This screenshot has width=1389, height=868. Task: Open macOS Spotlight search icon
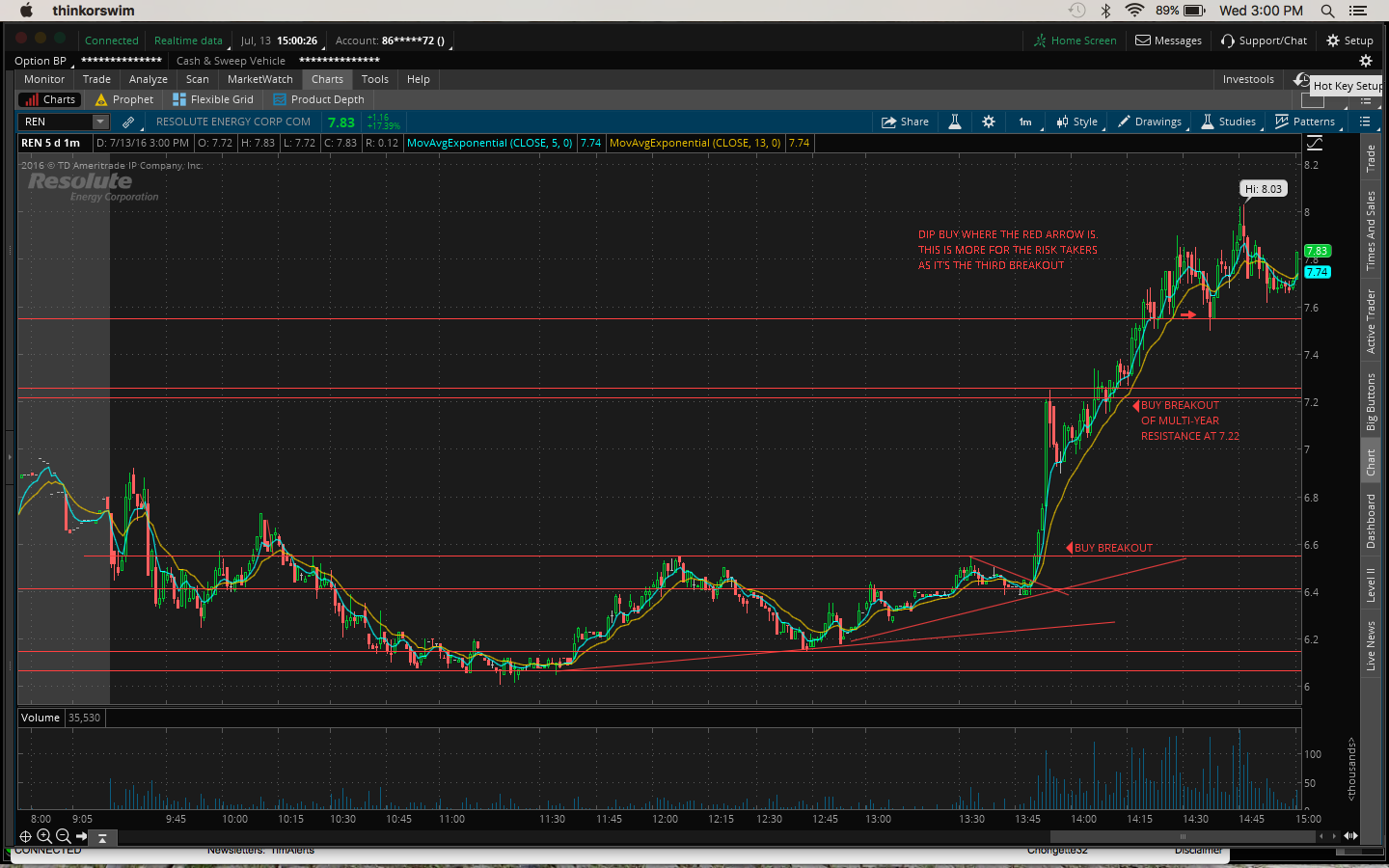(x=1328, y=11)
